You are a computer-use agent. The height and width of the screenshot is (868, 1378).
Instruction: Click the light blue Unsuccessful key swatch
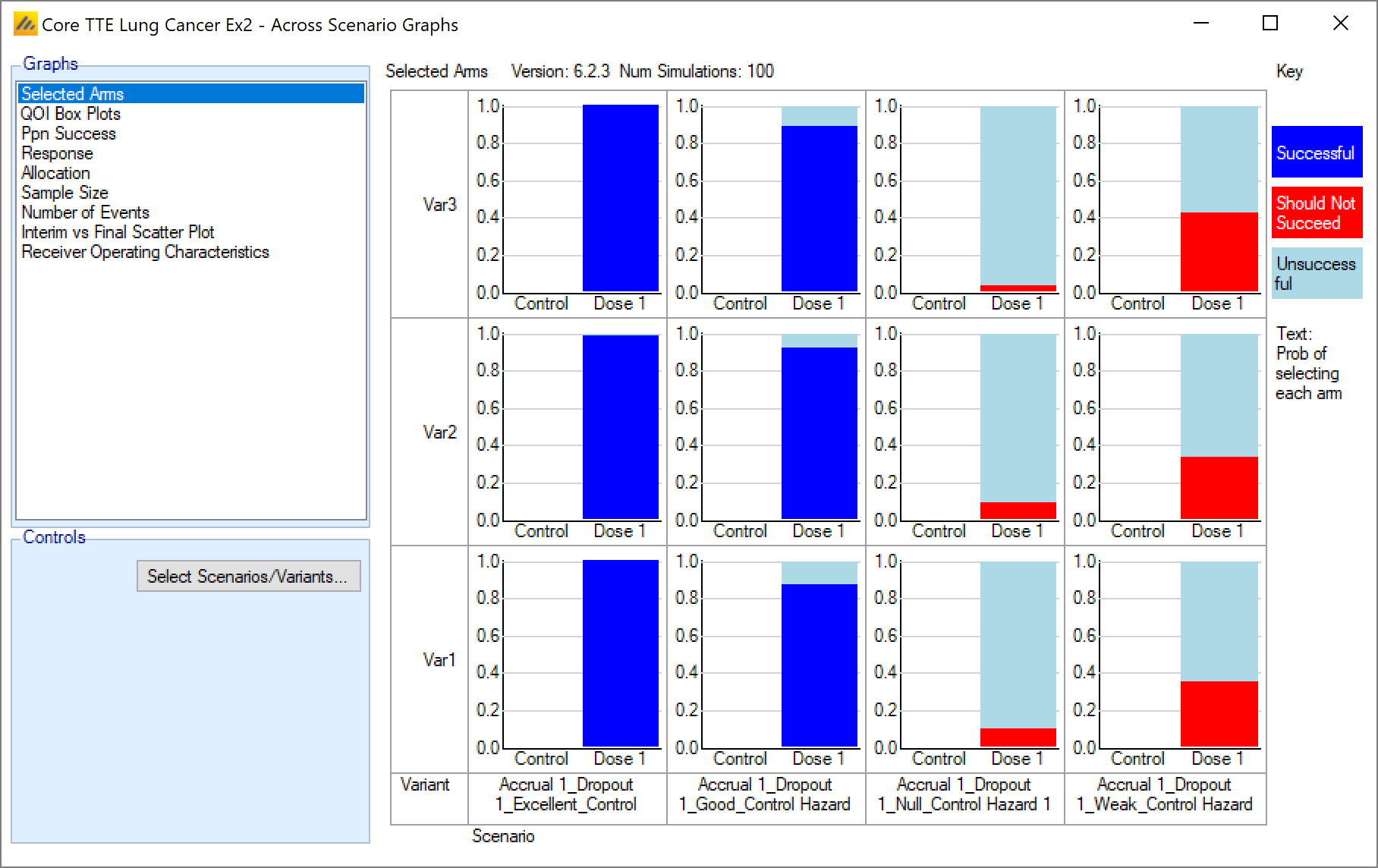point(1317,273)
